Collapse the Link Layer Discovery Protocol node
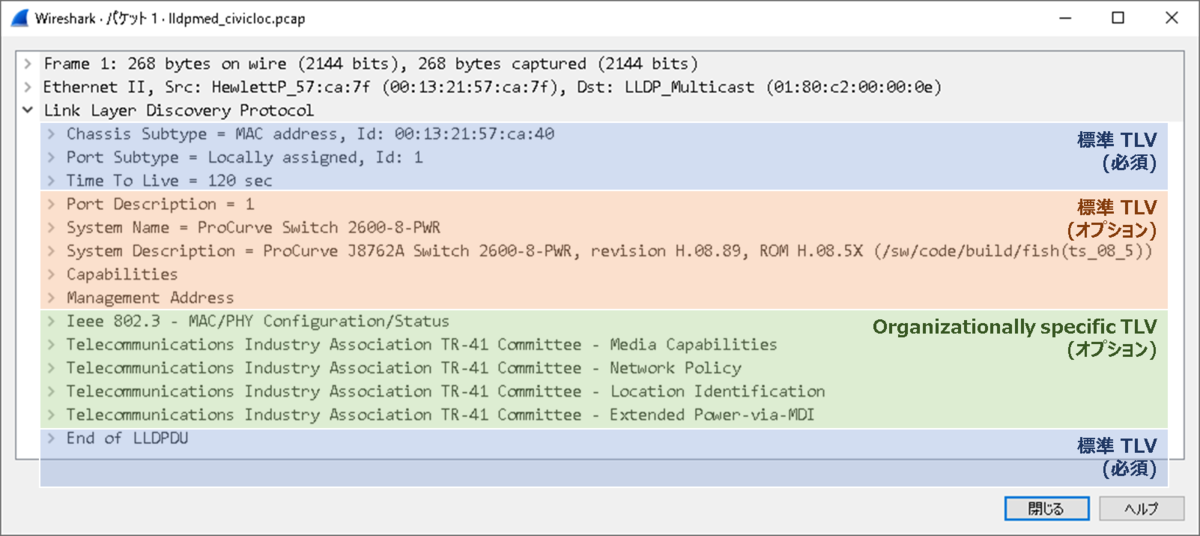This screenshot has height=536, width=1200. click(28, 110)
